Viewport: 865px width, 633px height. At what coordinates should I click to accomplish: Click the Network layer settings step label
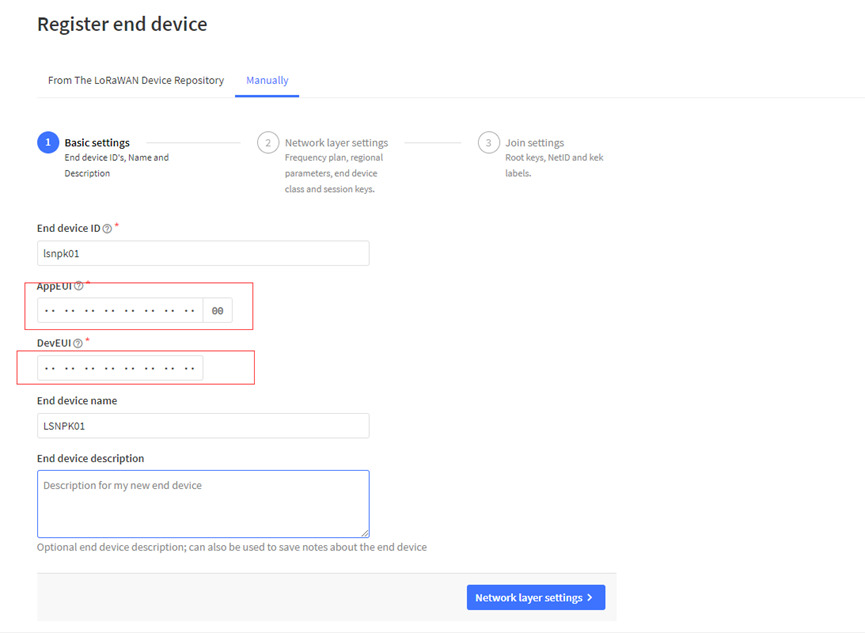click(337, 142)
